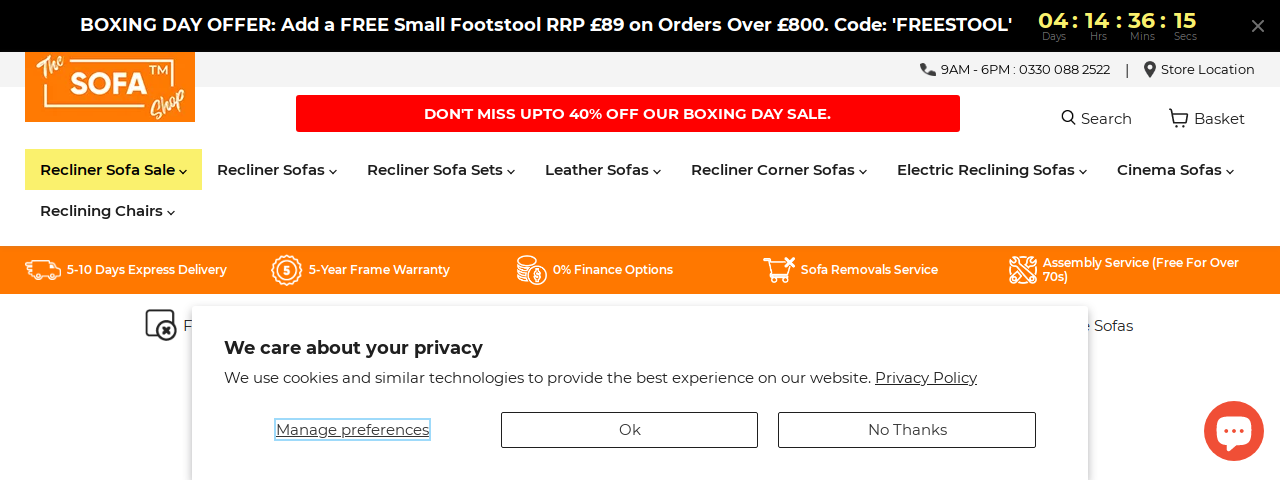Viewport: 1280px width, 480px height.
Task: Open the Cinema Sofas dropdown
Action: (x=1175, y=170)
